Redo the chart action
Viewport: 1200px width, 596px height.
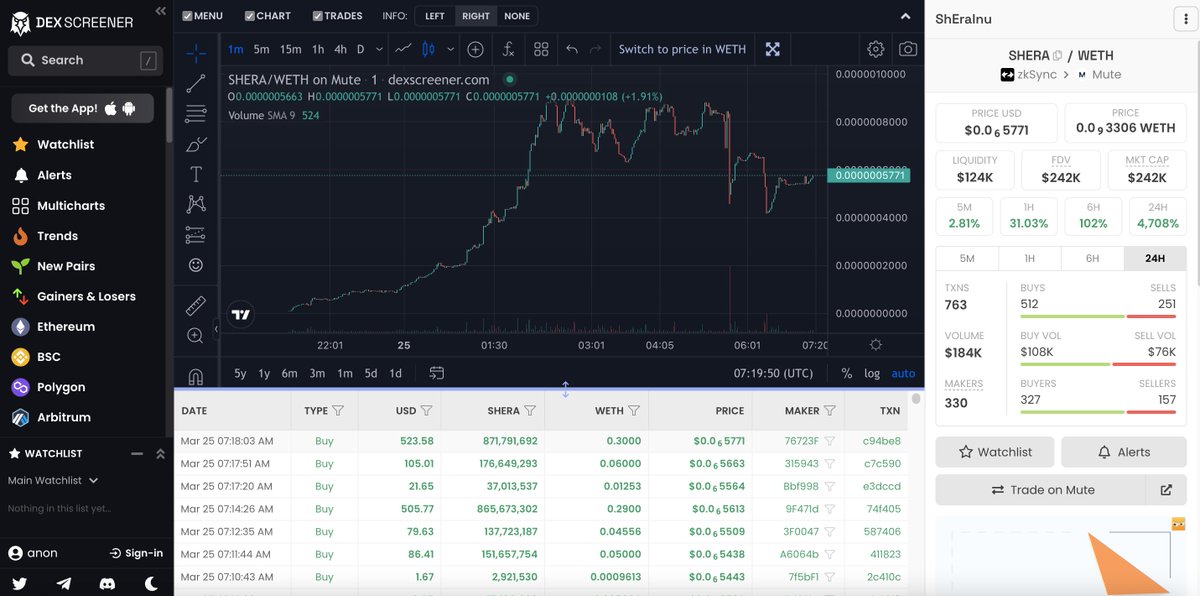click(x=596, y=49)
